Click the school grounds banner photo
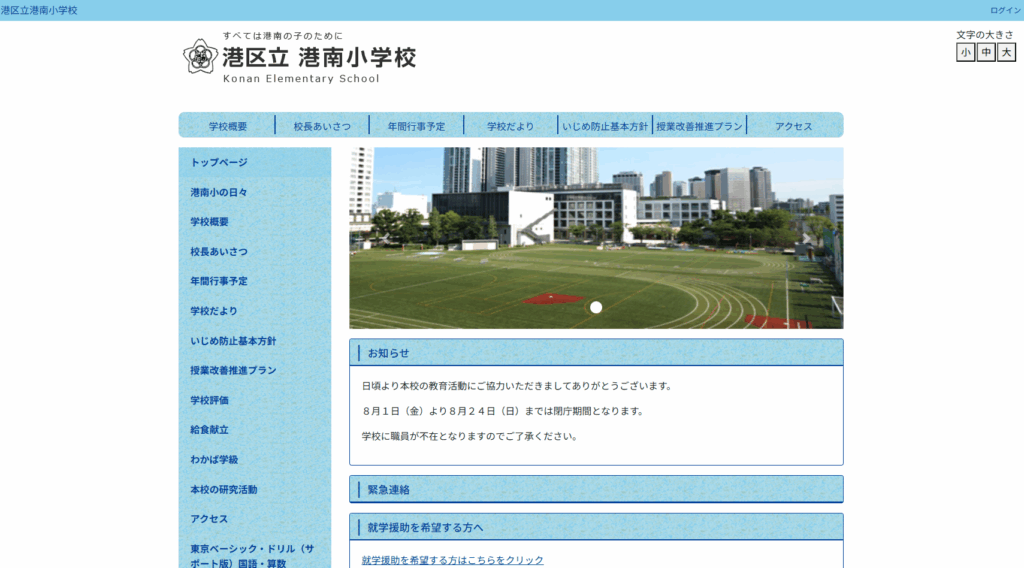 pyautogui.click(x=596, y=238)
